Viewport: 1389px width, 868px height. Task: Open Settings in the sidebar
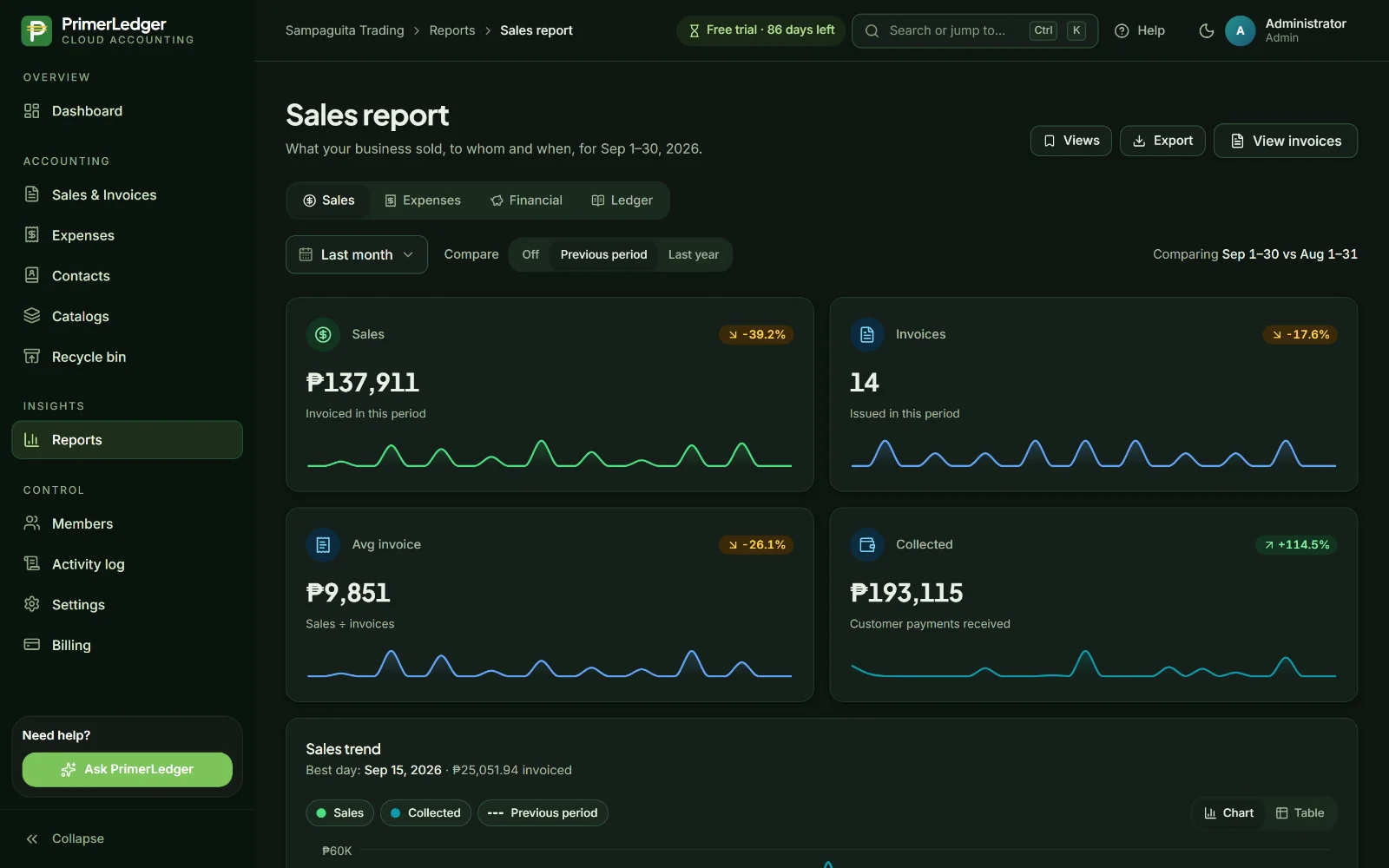[127, 604]
